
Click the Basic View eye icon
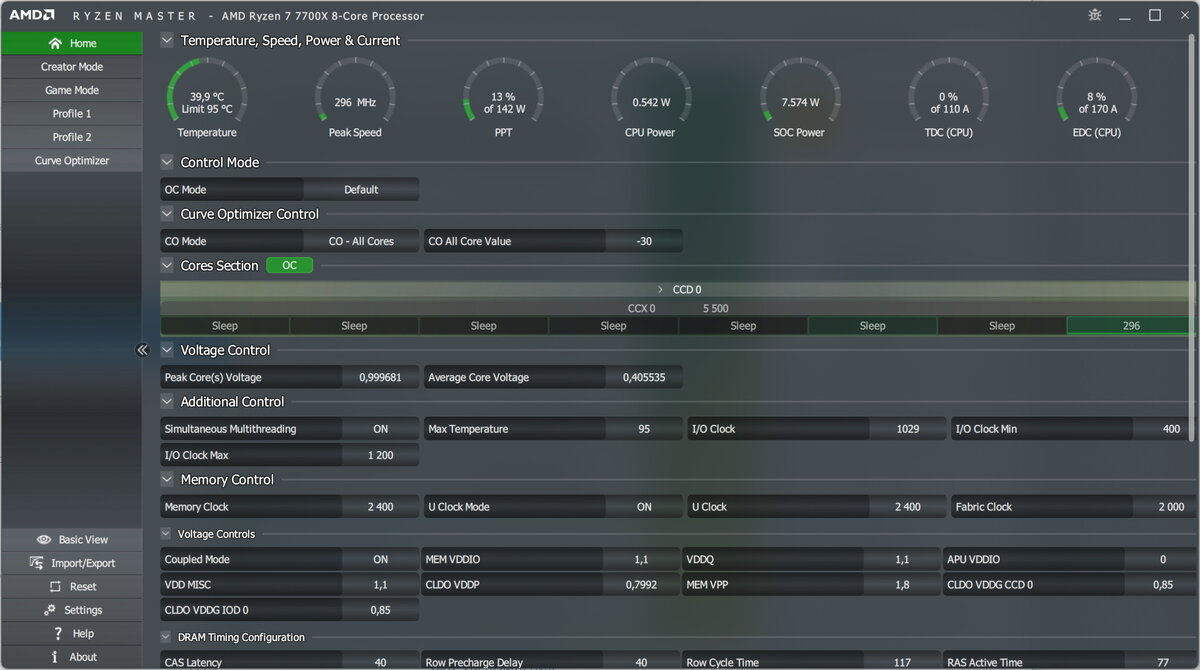click(43, 539)
